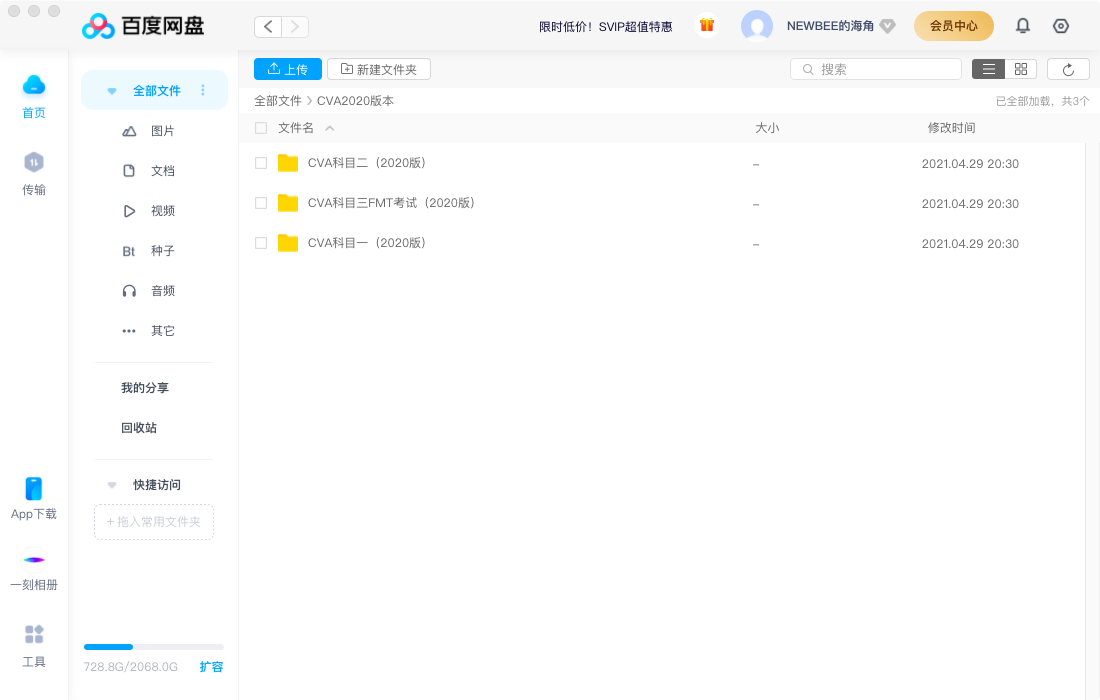Image resolution: width=1100 pixels, height=700 pixels.
Task: Click the gift box promotion icon
Action: click(707, 25)
